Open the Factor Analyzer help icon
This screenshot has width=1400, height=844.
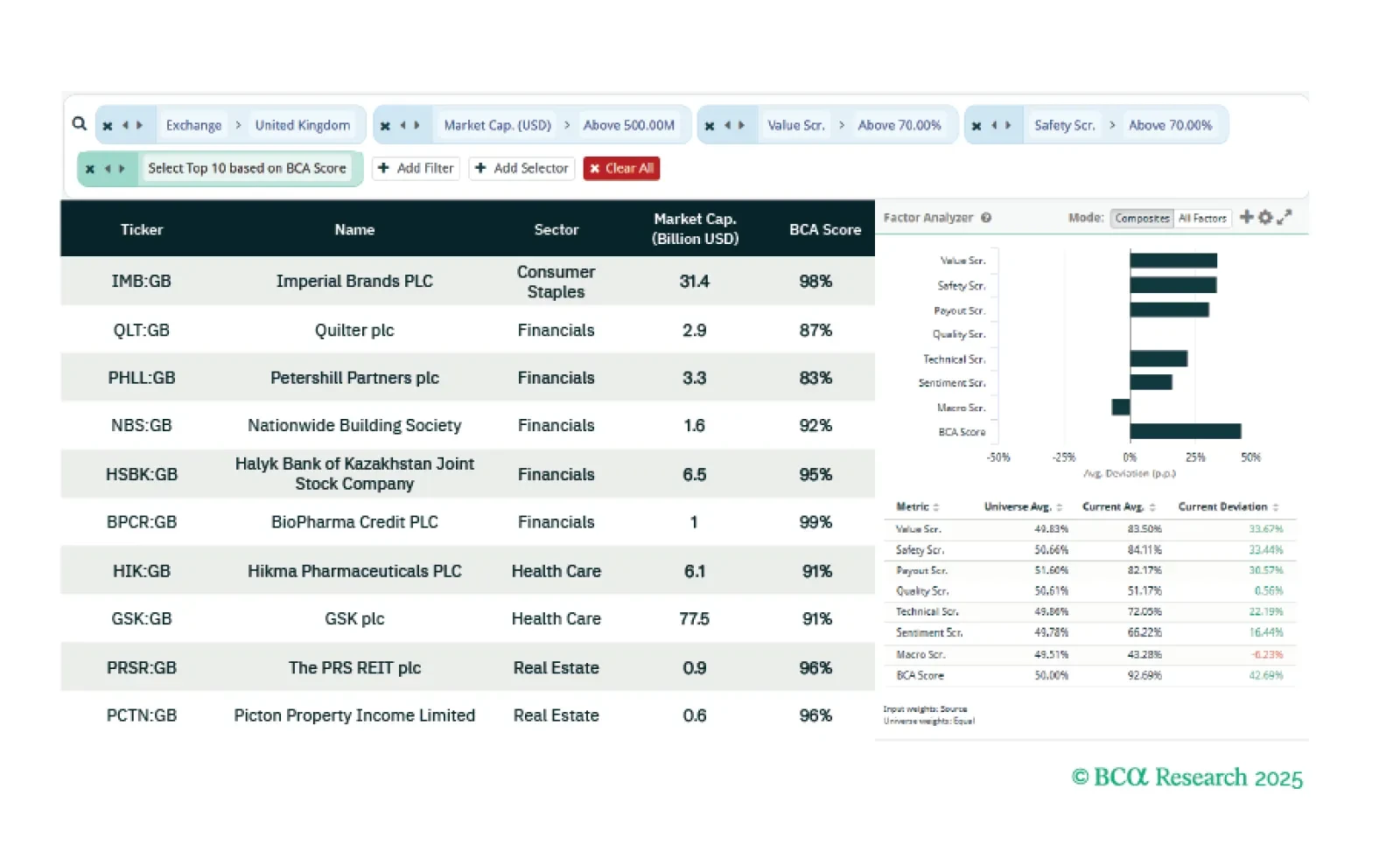986,218
